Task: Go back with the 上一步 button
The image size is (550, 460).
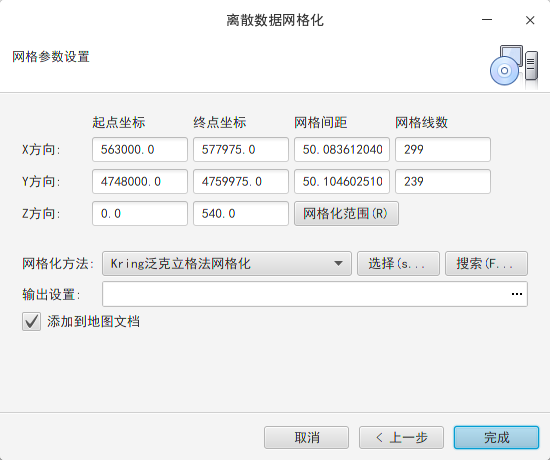Action: [401, 437]
